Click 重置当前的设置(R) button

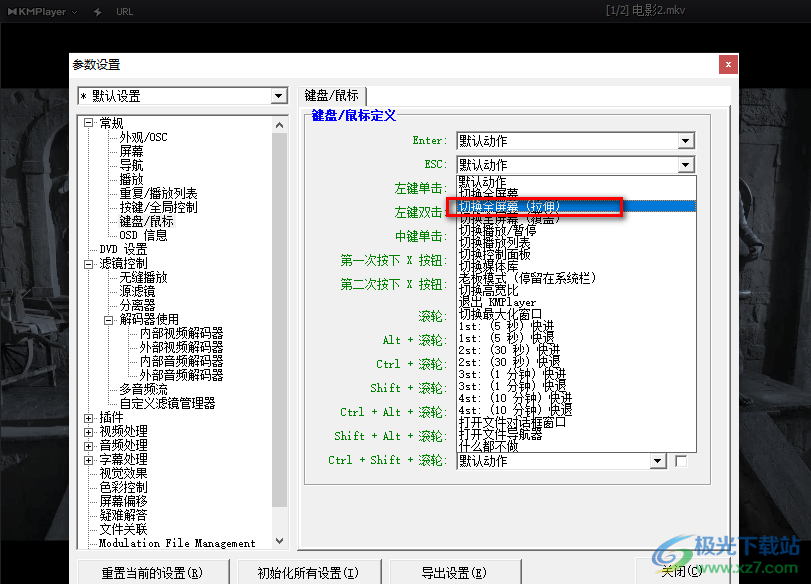pos(153,572)
